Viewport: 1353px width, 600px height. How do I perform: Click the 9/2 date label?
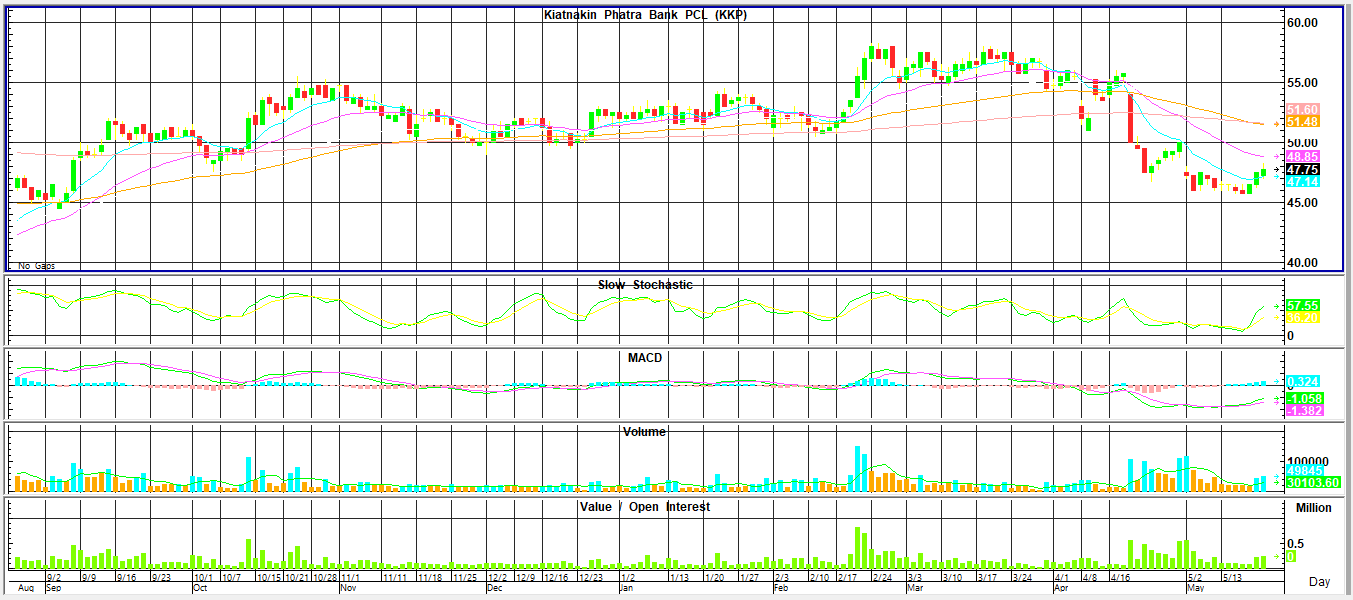(x=55, y=578)
